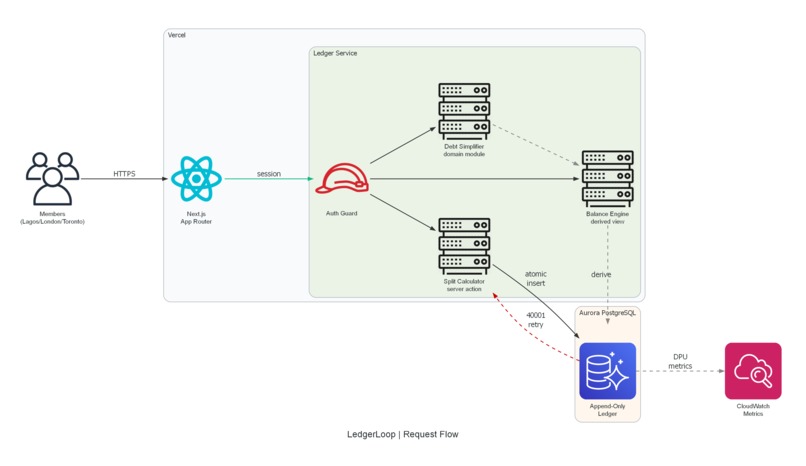
Task: Select the Next.js App Router atom icon
Action: pos(196,179)
